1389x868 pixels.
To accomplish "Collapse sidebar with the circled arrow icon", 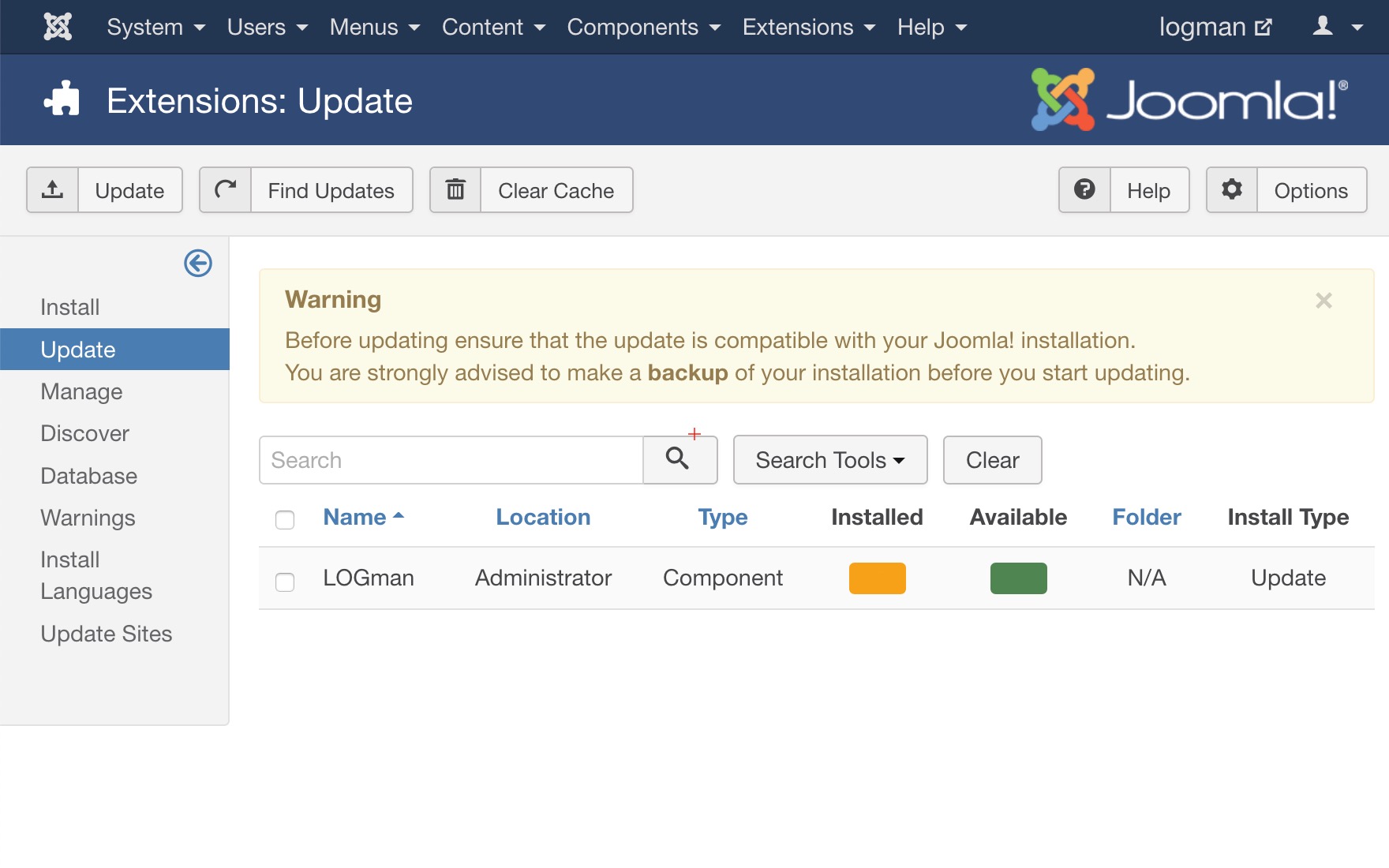I will click(198, 263).
